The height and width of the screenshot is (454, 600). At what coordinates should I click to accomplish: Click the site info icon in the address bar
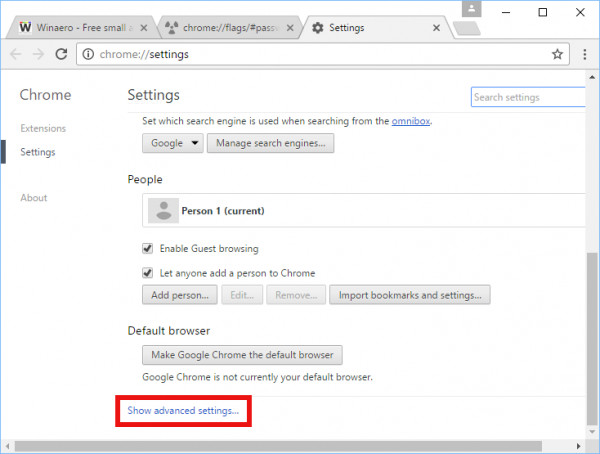point(88,54)
